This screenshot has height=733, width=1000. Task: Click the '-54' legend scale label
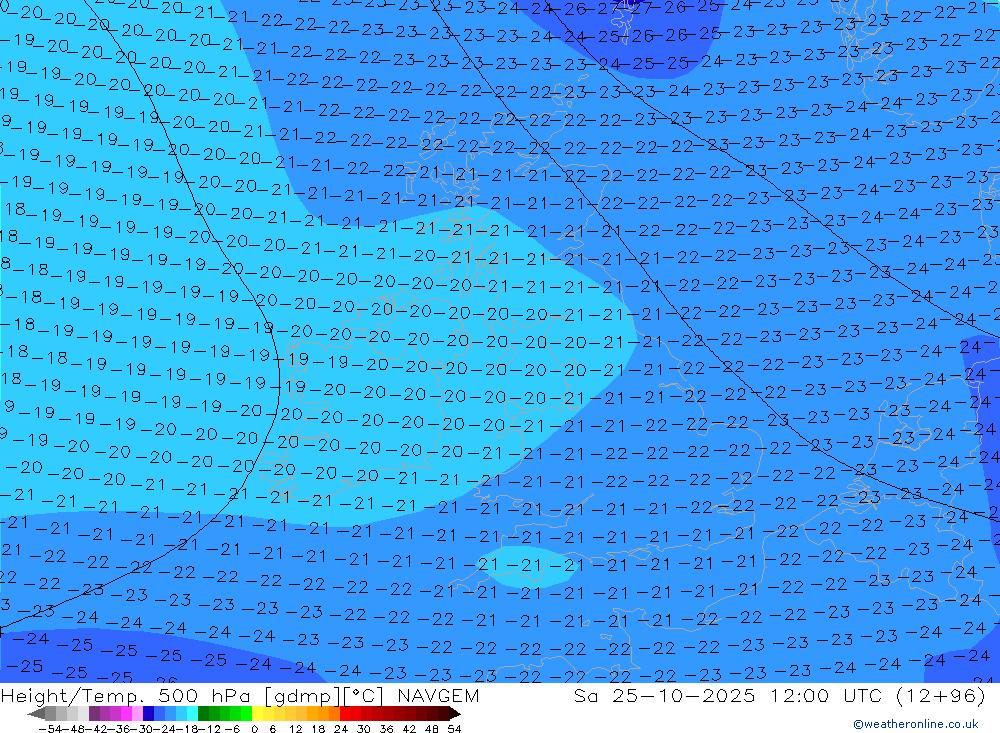(50, 729)
